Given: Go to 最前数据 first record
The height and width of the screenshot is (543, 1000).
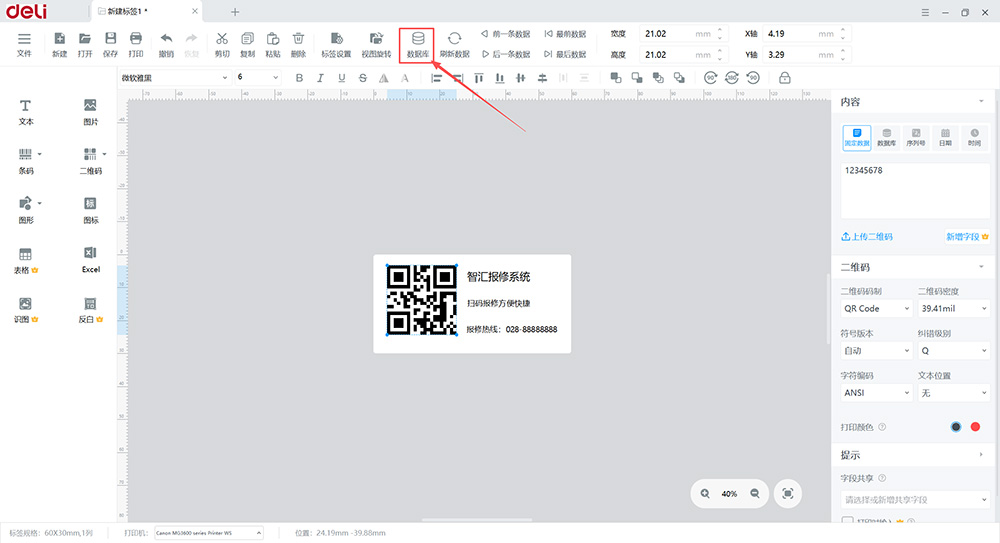Looking at the screenshot, I should tap(565, 34).
